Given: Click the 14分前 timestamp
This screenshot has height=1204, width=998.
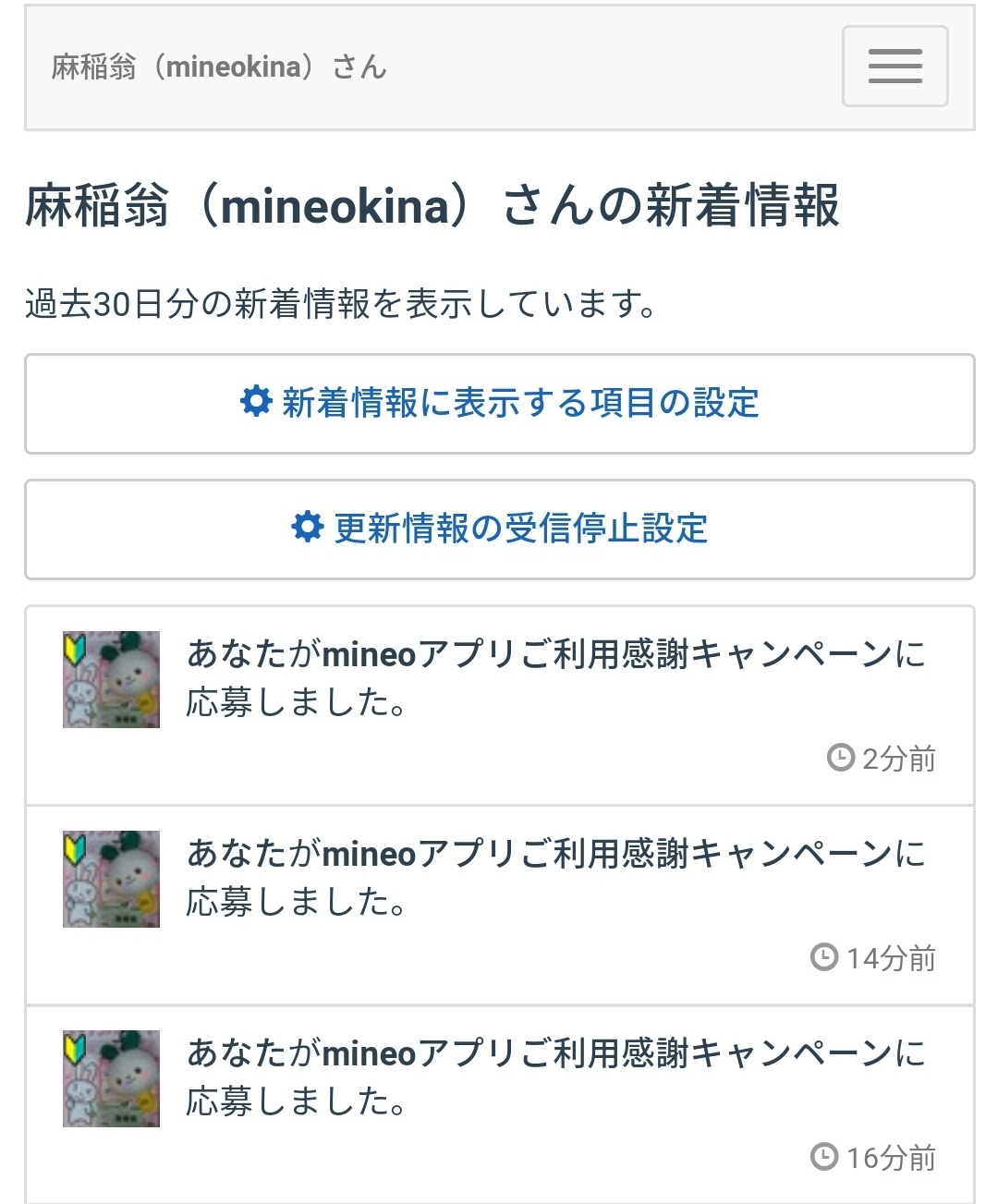Looking at the screenshot, I should (891, 958).
